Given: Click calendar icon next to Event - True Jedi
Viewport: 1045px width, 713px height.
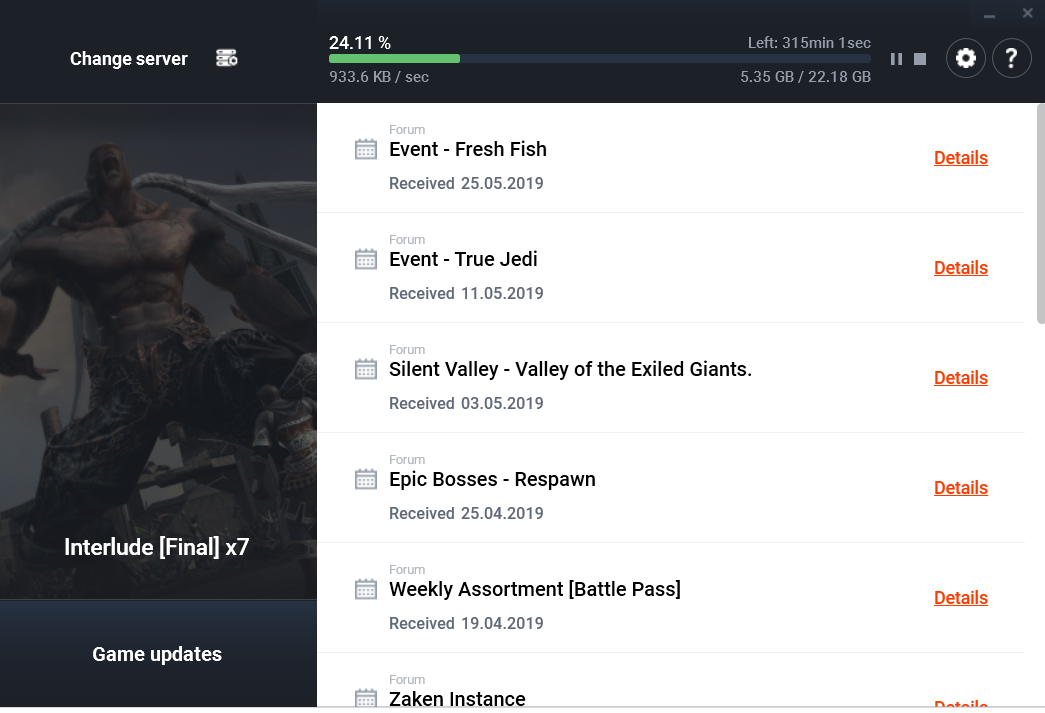Looking at the screenshot, I should coord(366,260).
